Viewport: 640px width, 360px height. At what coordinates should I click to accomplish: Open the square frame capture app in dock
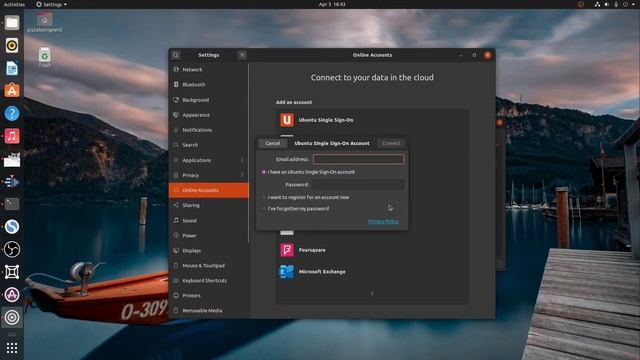[x=12, y=272]
